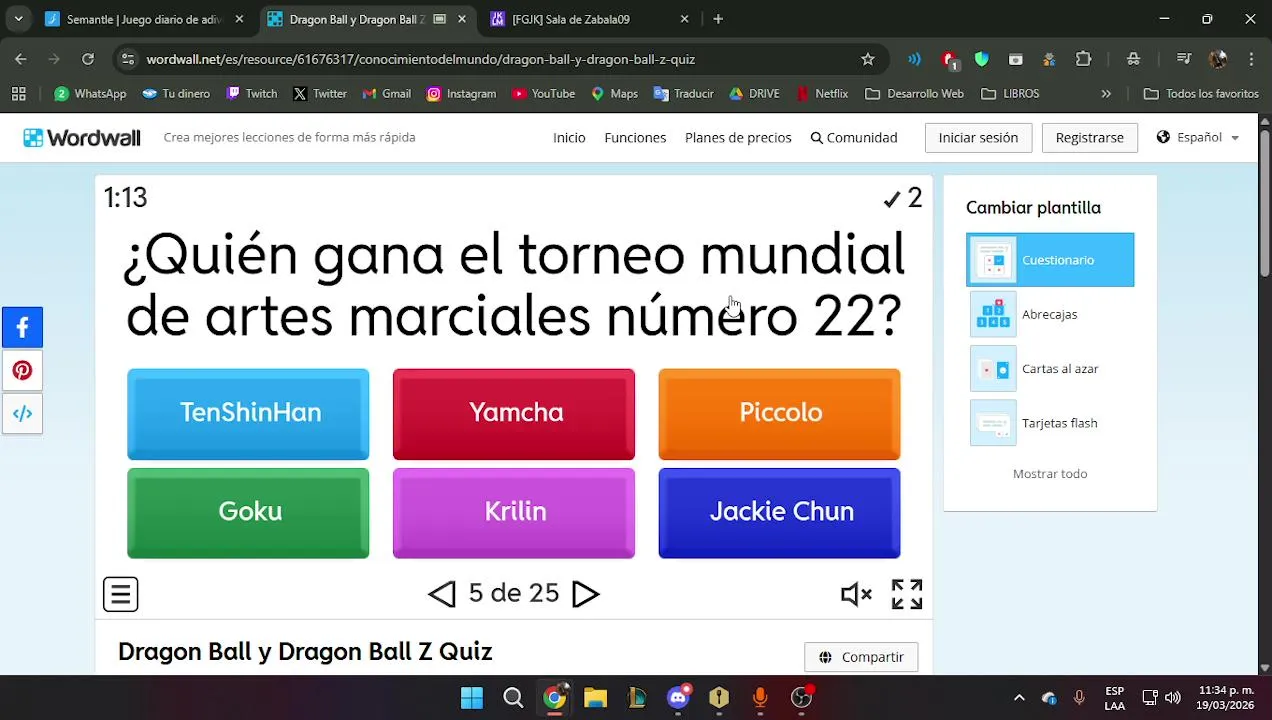Switch to Cartas al azar template
Viewport: 1272px width, 720px height.
tap(1050, 369)
